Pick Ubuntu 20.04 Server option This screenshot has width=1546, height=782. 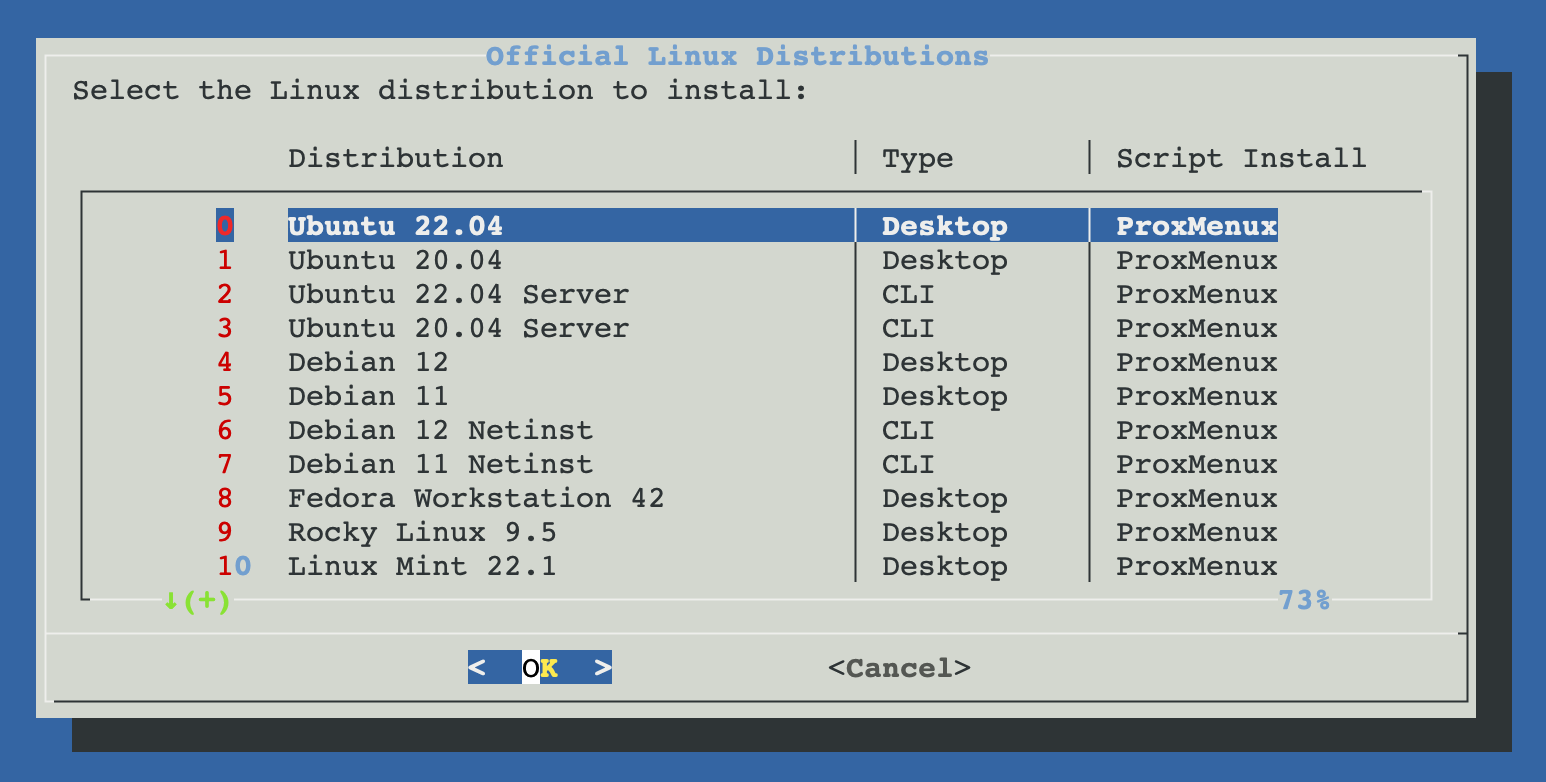click(458, 328)
